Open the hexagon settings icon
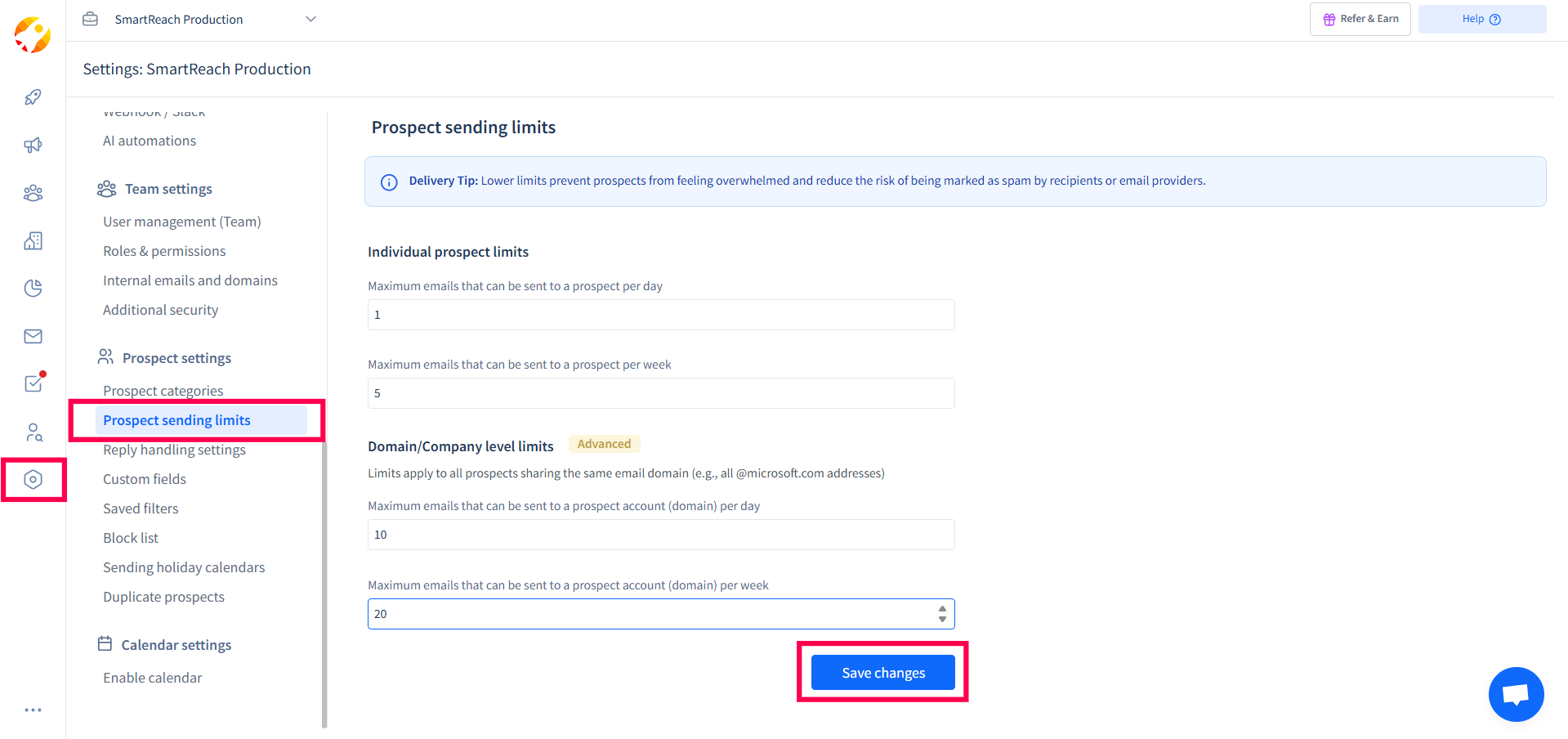 [x=33, y=480]
